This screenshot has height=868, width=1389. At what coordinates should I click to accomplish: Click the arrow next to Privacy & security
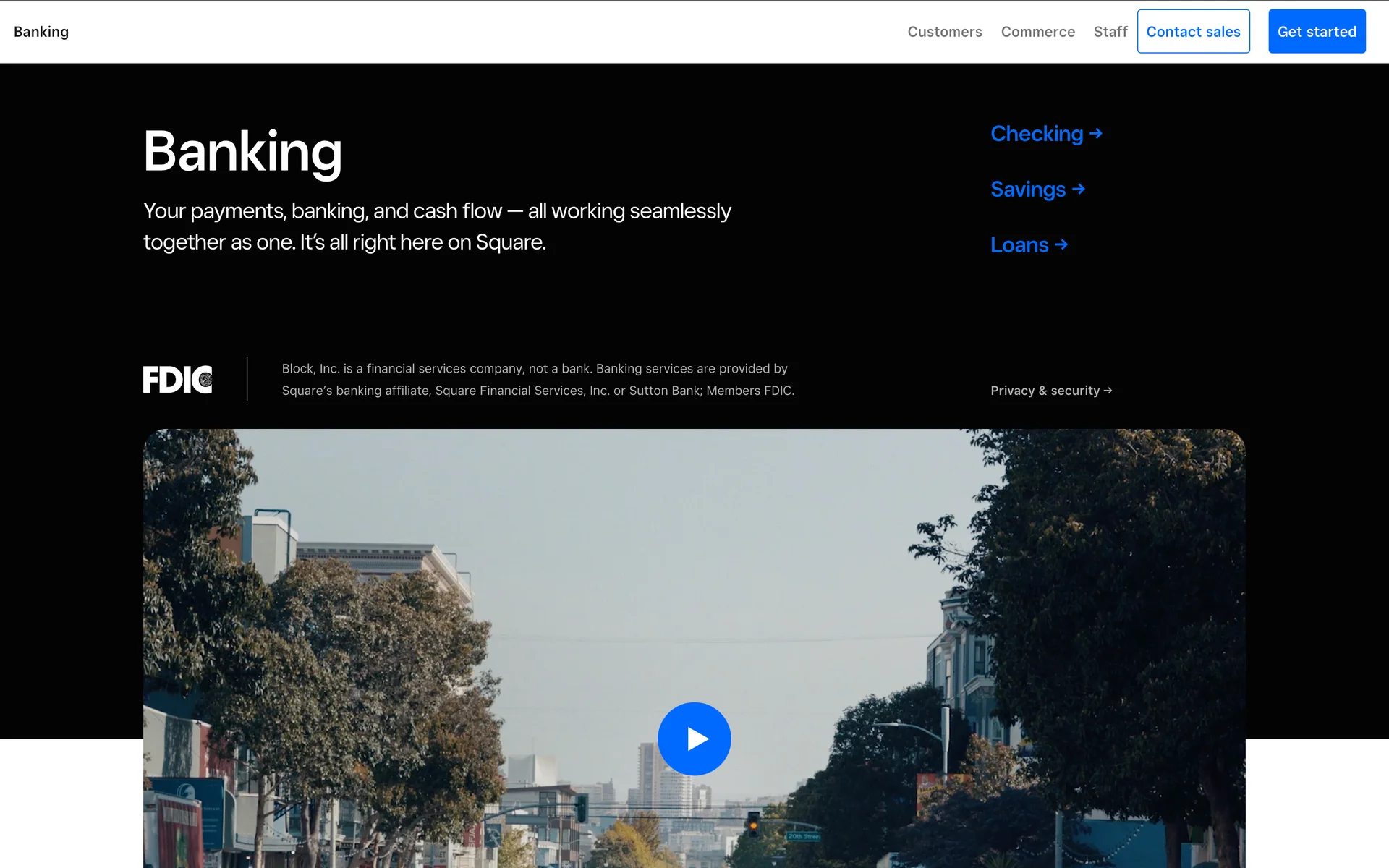(1108, 391)
